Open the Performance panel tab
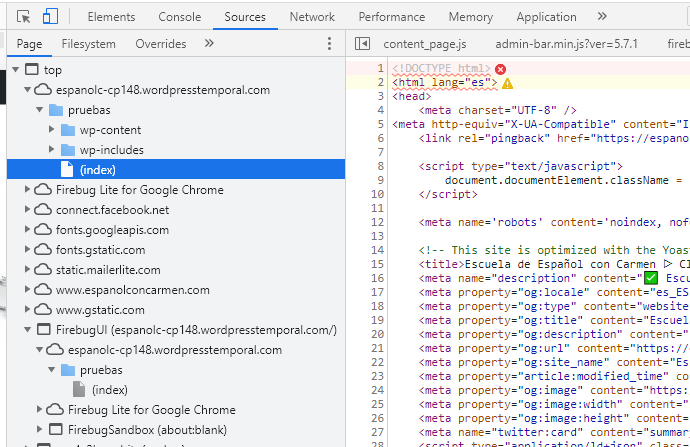This screenshot has width=690, height=447. [392, 17]
